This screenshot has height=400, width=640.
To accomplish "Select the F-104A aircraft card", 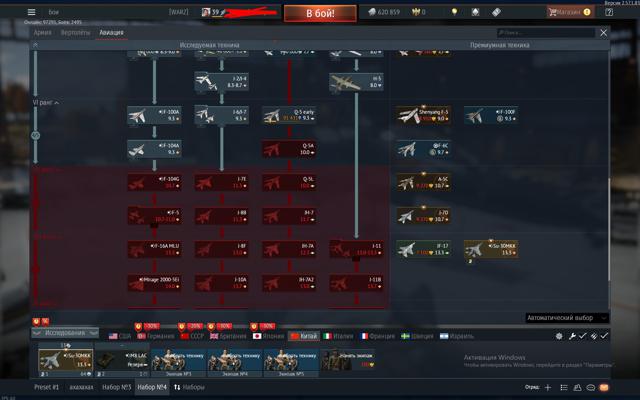I will point(154,149).
